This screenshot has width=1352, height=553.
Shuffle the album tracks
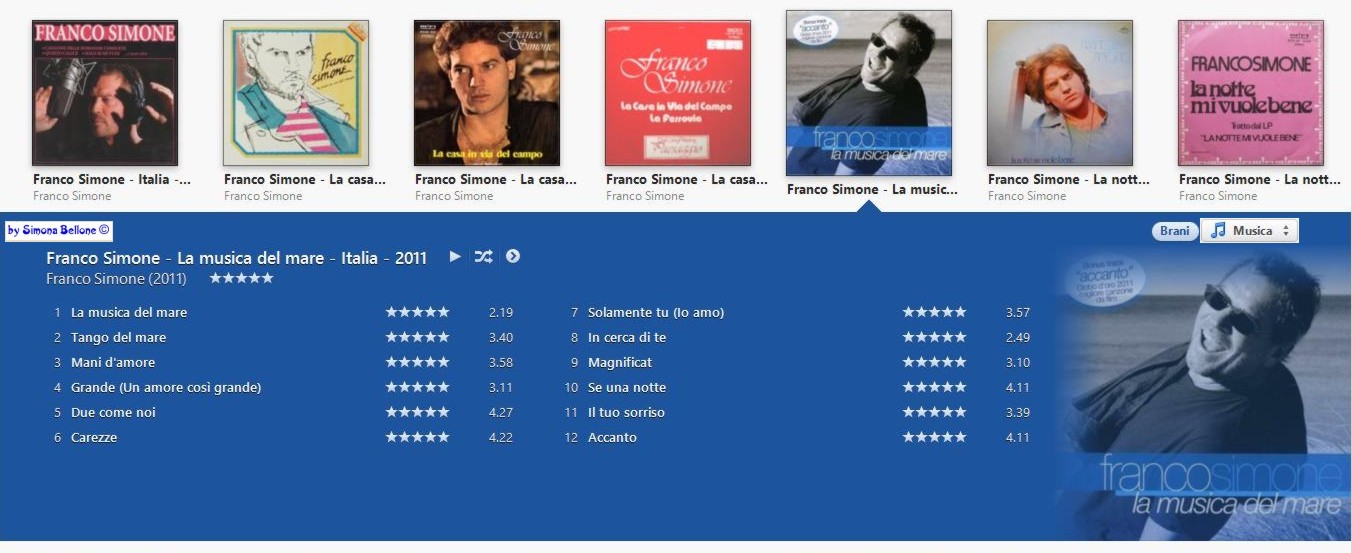(483, 256)
